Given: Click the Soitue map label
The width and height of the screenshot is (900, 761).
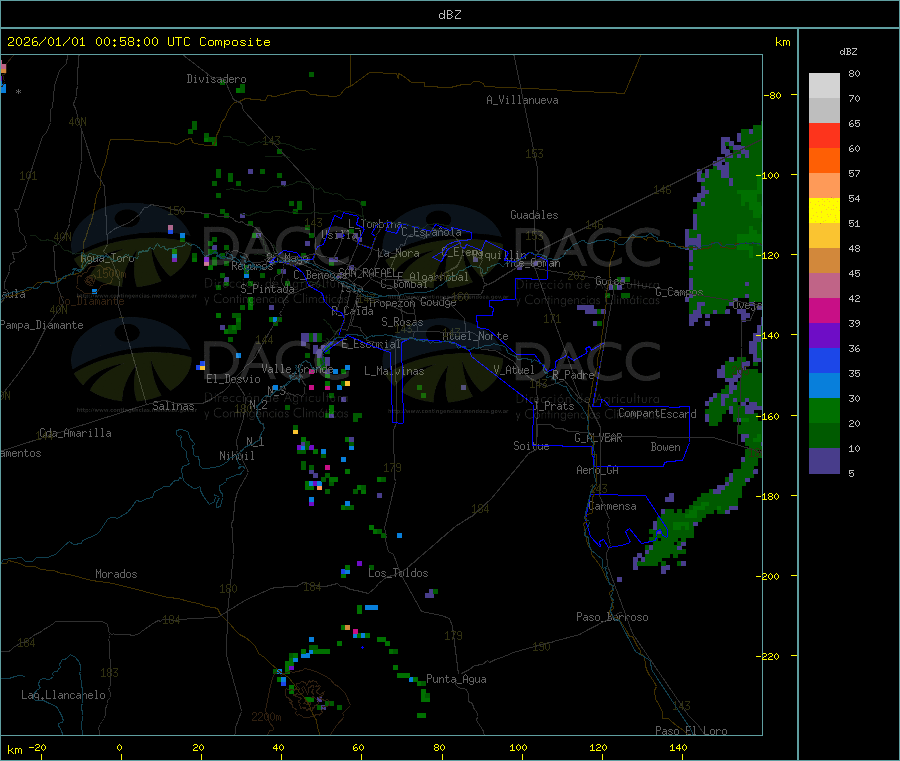Looking at the screenshot, I should click(x=531, y=446).
